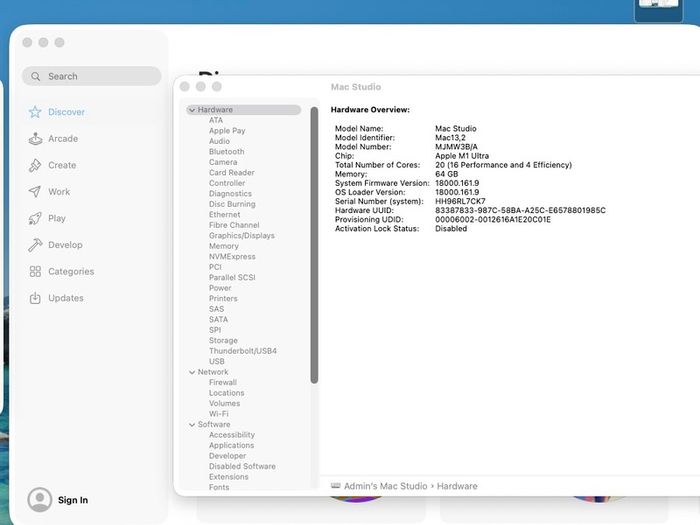The height and width of the screenshot is (525, 700).
Task: Click the Categories grid icon in App Store
Action: [35, 271]
